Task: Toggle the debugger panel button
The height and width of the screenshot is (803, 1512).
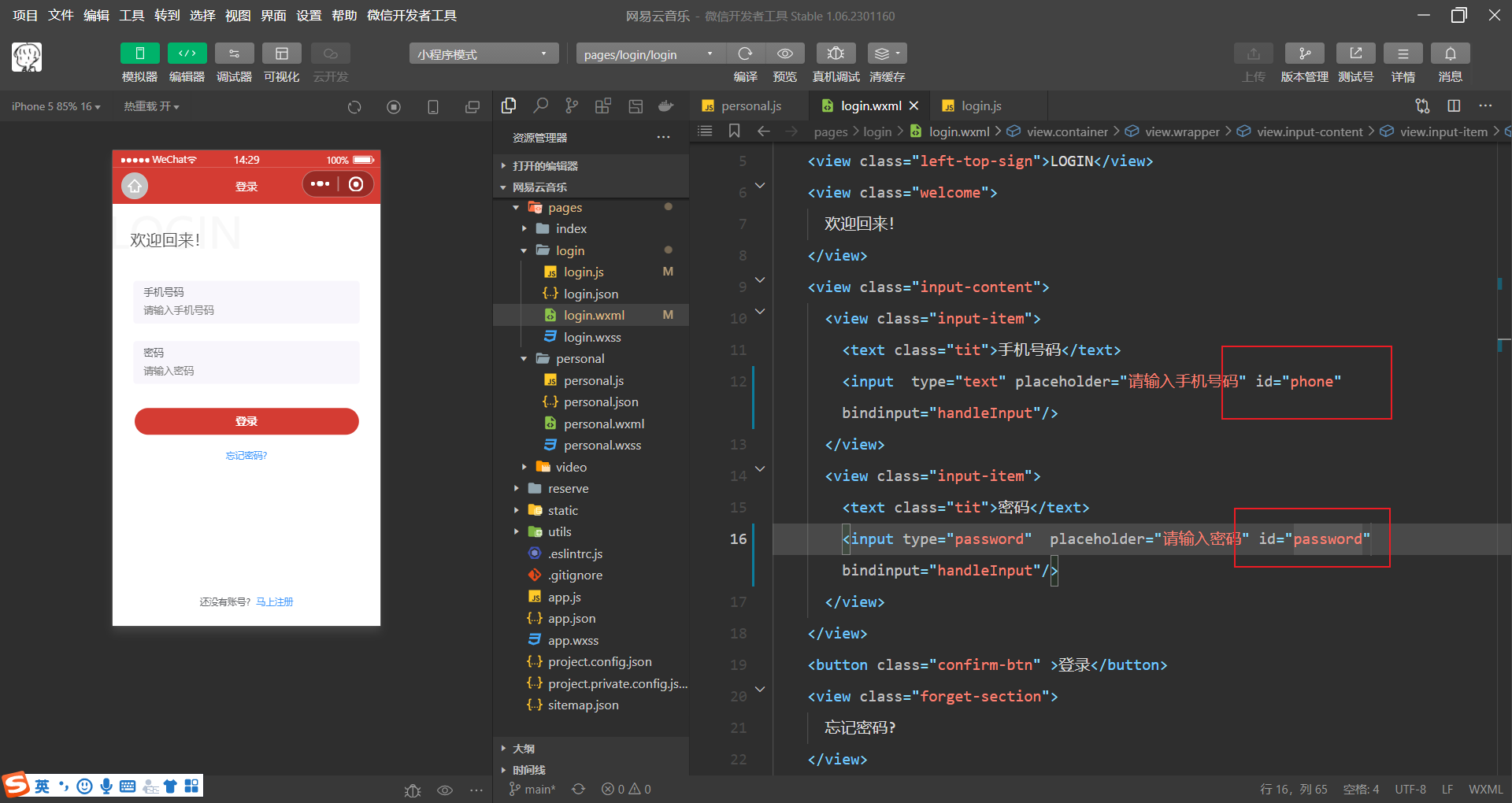Action: [234, 53]
